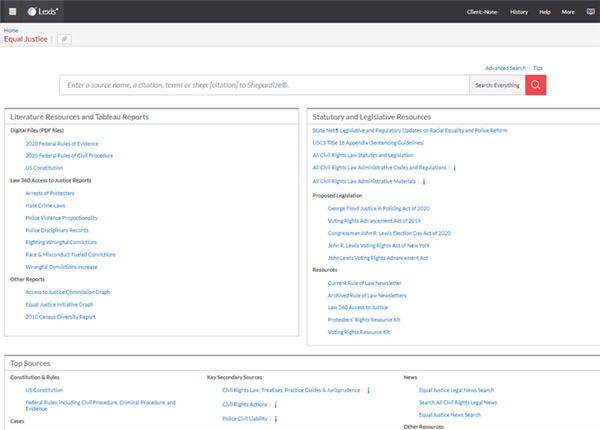Open Protesters' Rights Resource Kit
Image resolution: width=600 pixels, height=430 pixels.
364,319
